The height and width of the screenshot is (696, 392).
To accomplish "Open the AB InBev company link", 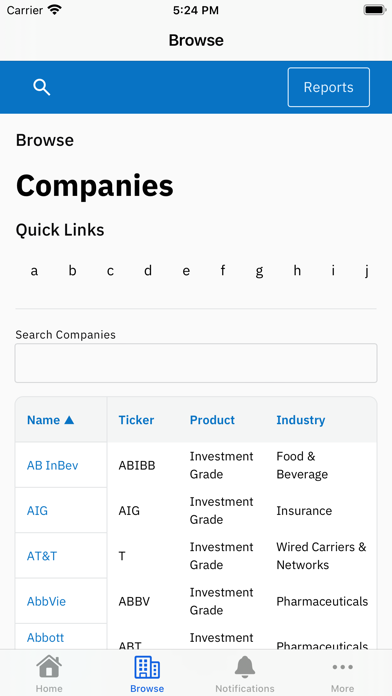I will click(x=52, y=465).
